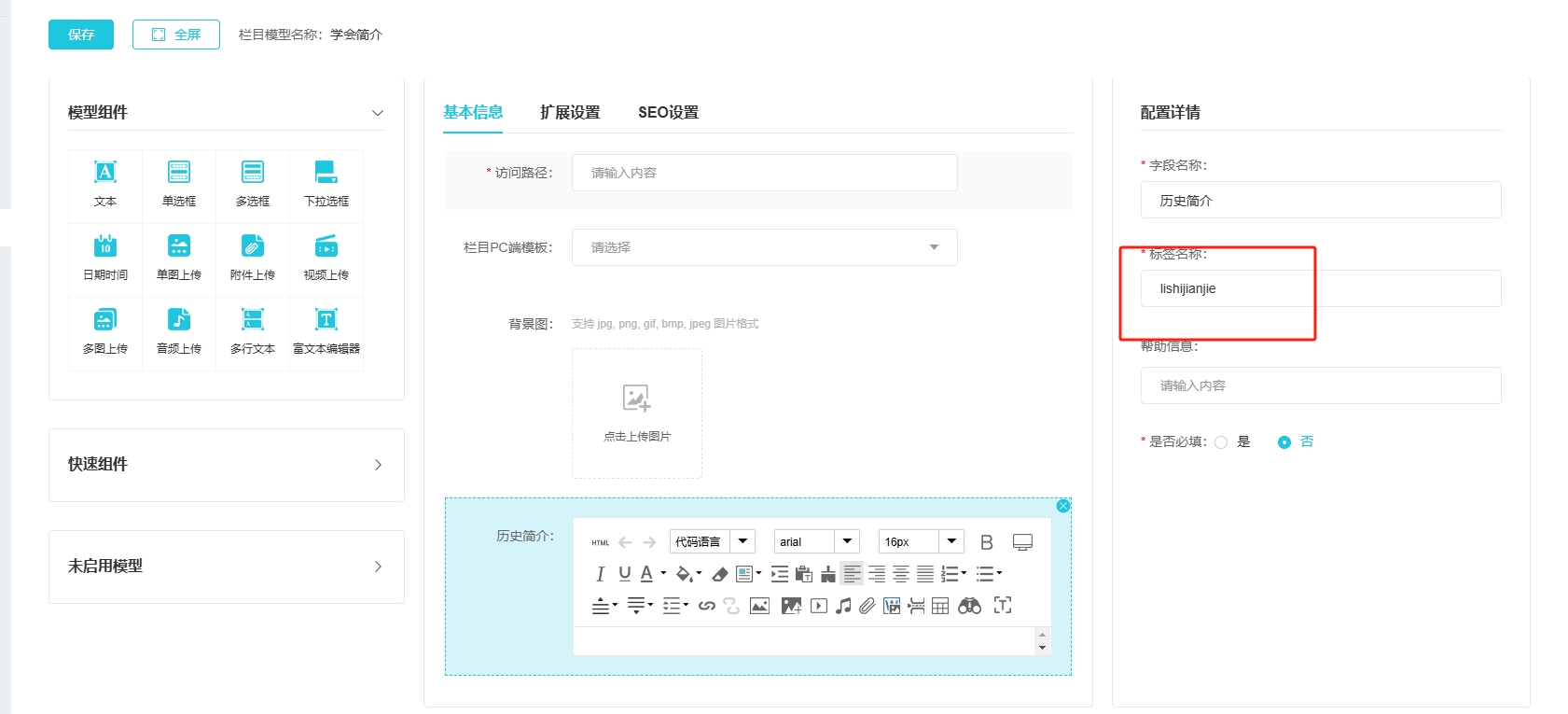Add a 多图上传 multi-image component
This screenshot has width=1568, height=714.
point(105,332)
